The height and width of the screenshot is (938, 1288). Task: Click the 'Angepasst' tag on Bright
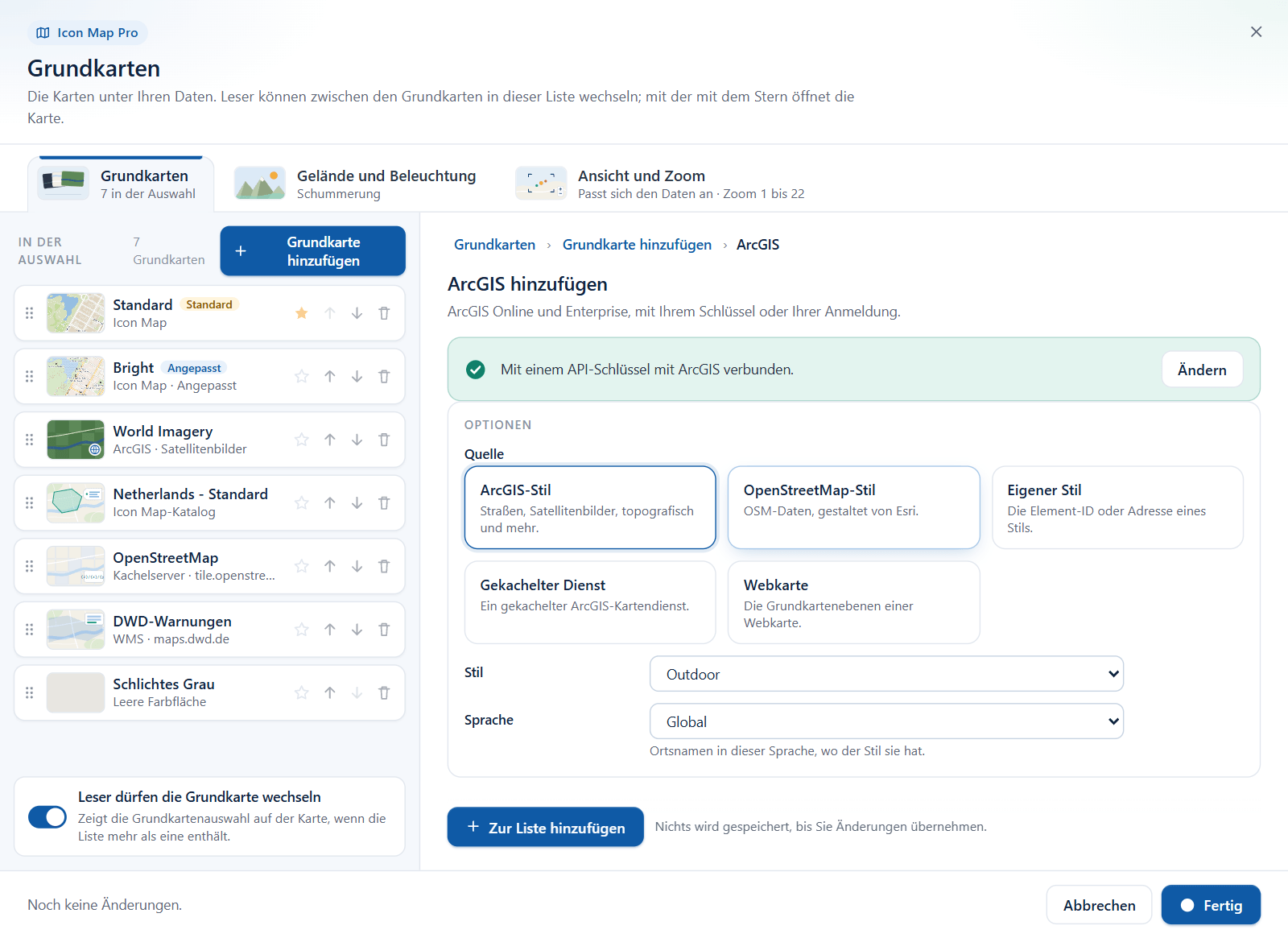click(194, 368)
